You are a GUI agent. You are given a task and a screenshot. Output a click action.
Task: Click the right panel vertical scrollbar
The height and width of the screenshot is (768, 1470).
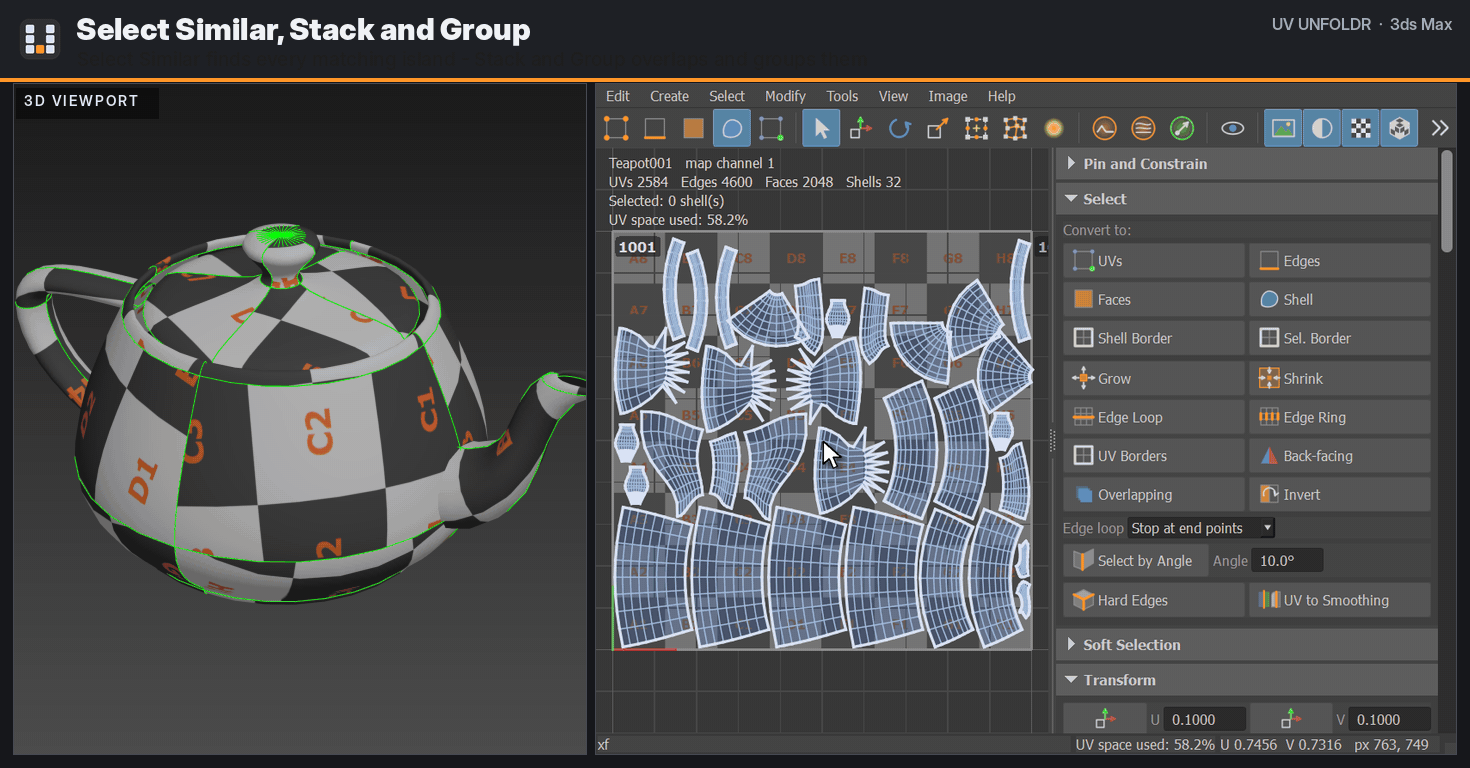tap(1446, 200)
